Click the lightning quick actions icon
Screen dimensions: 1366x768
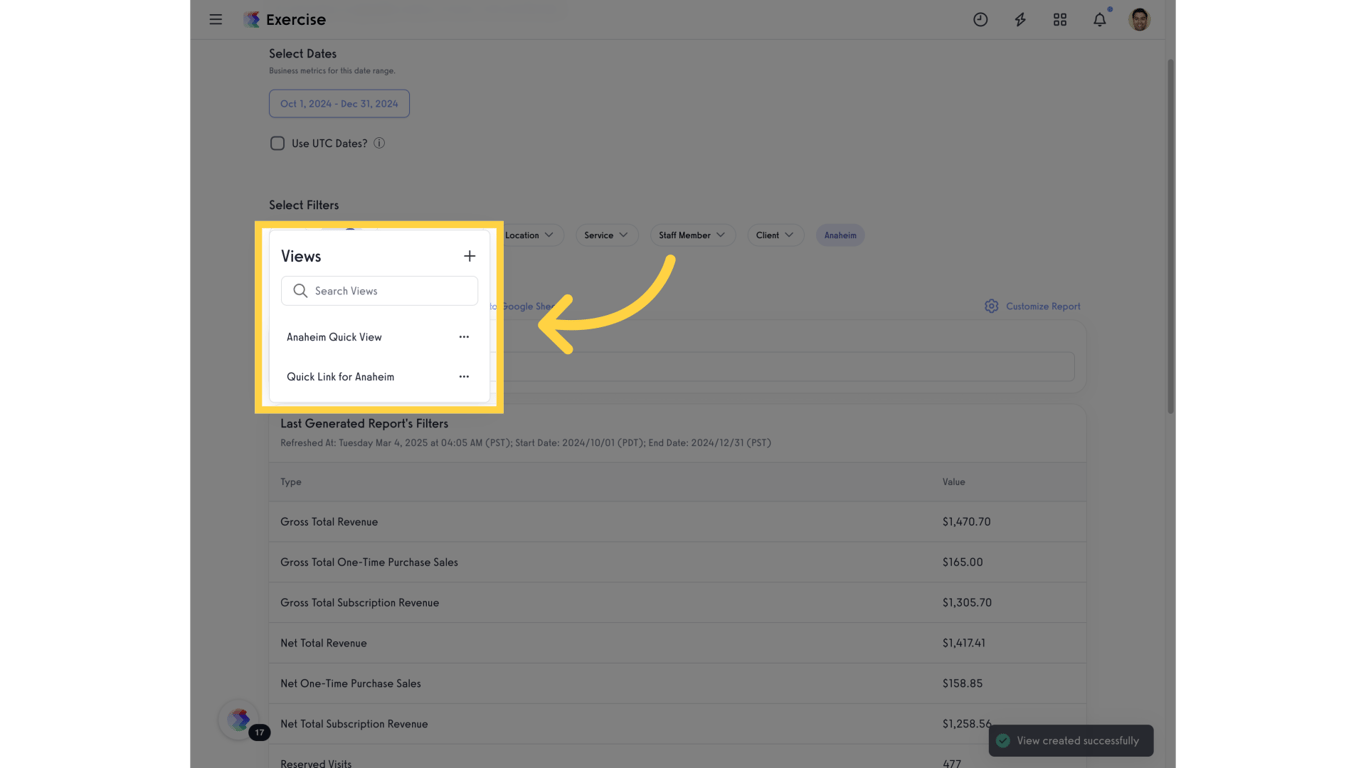pos(1020,19)
